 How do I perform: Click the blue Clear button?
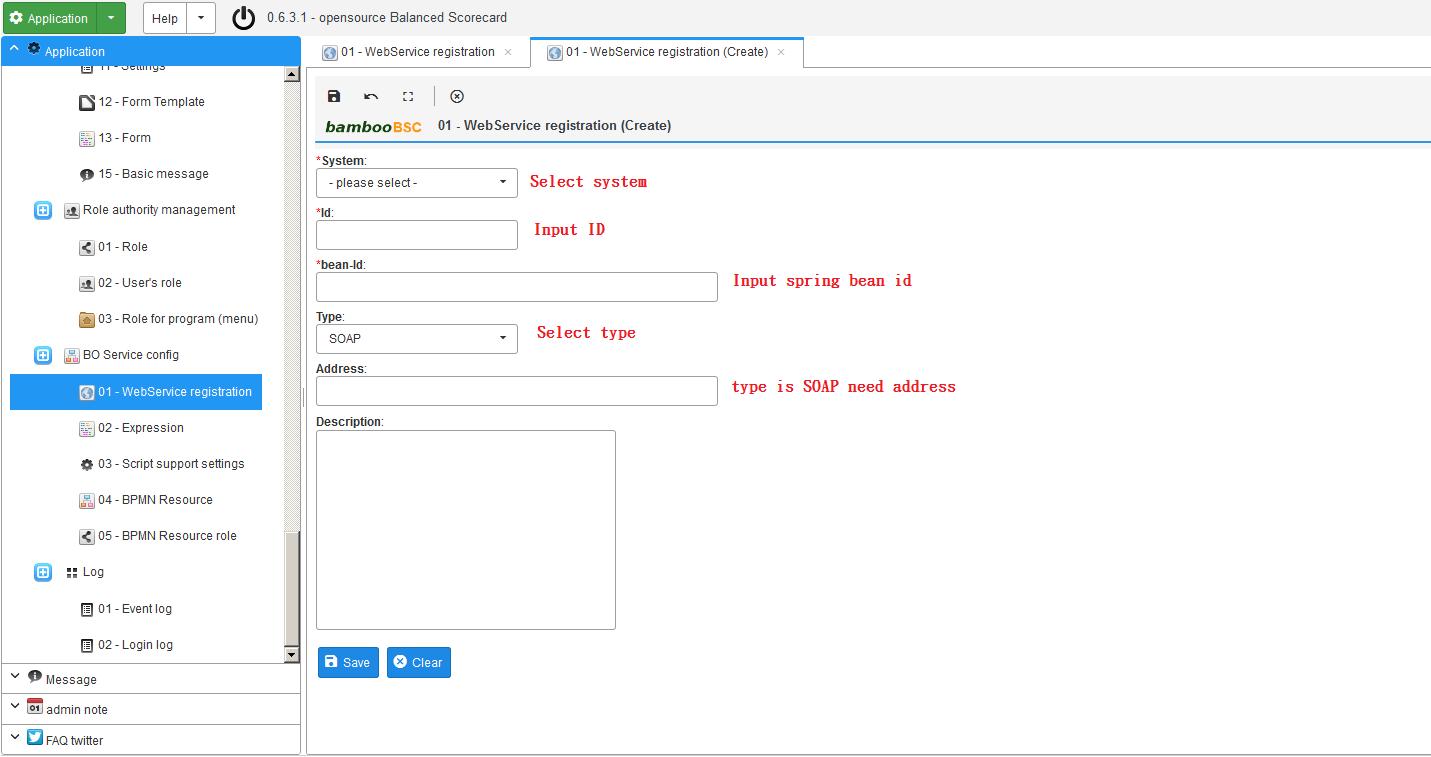[419, 662]
